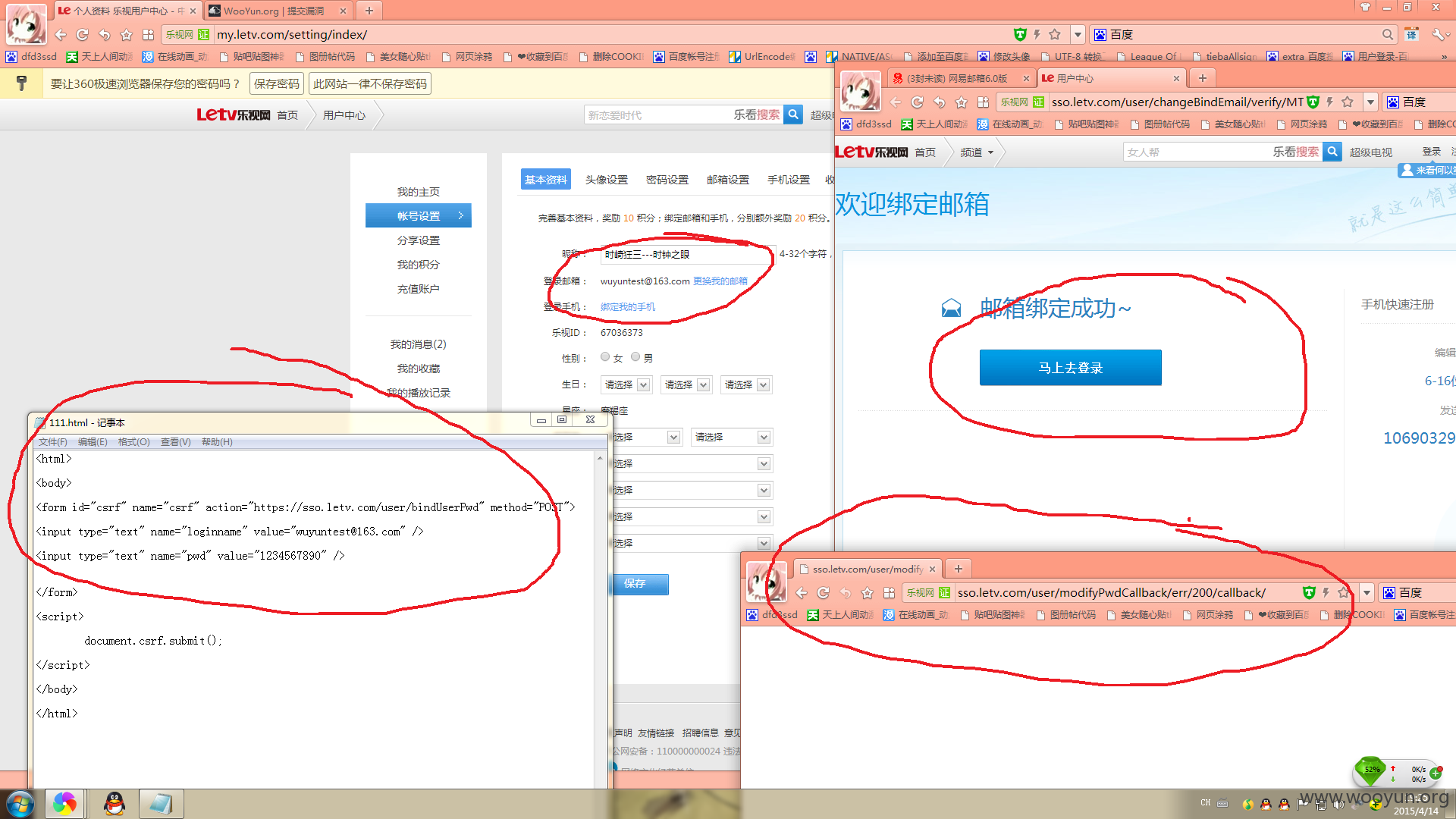The height and width of the screenshot is (819, 1456).
Task: Click Letv blue search button in main page
Action: click(793, 115)
